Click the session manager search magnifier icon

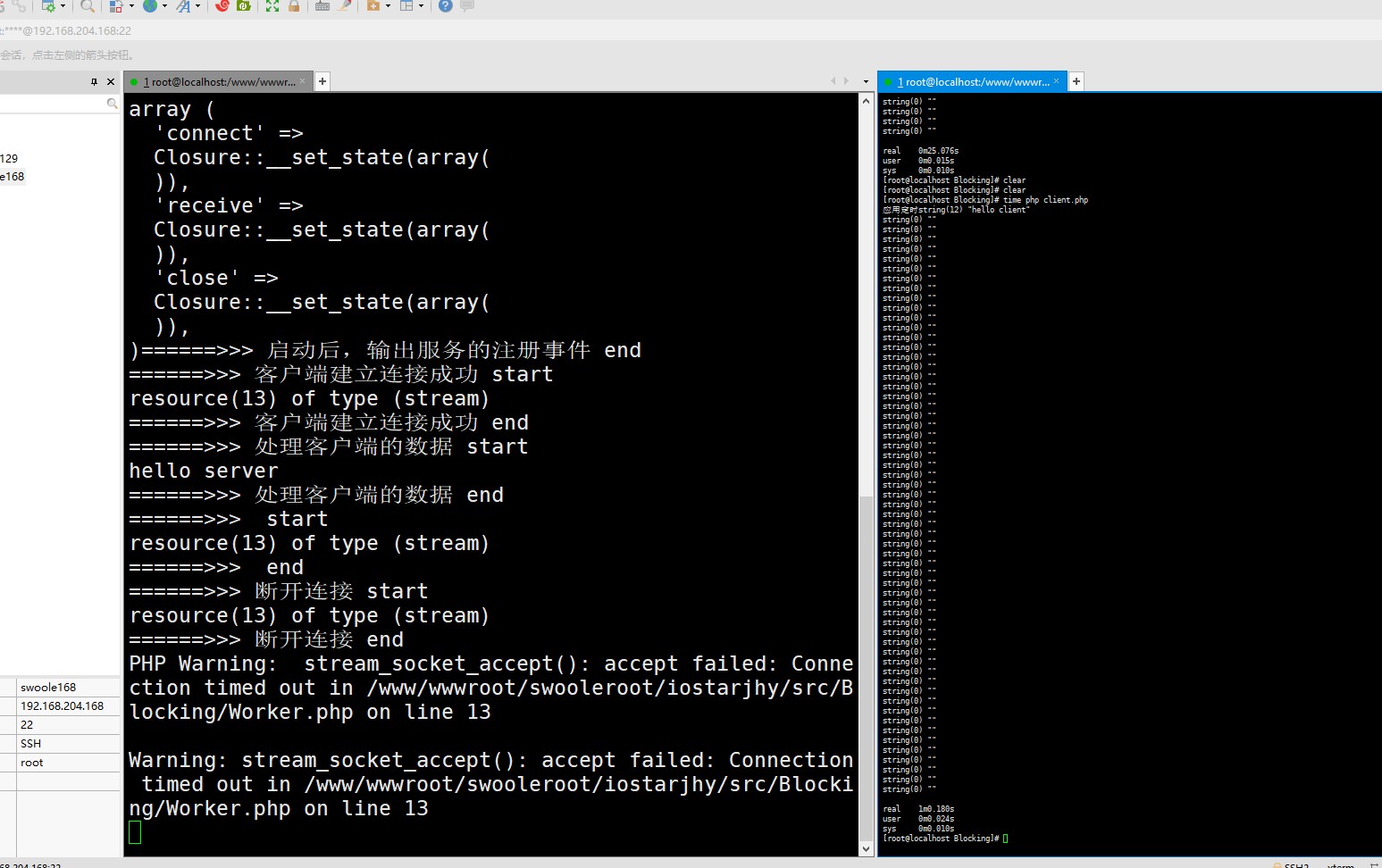(113, 104)
